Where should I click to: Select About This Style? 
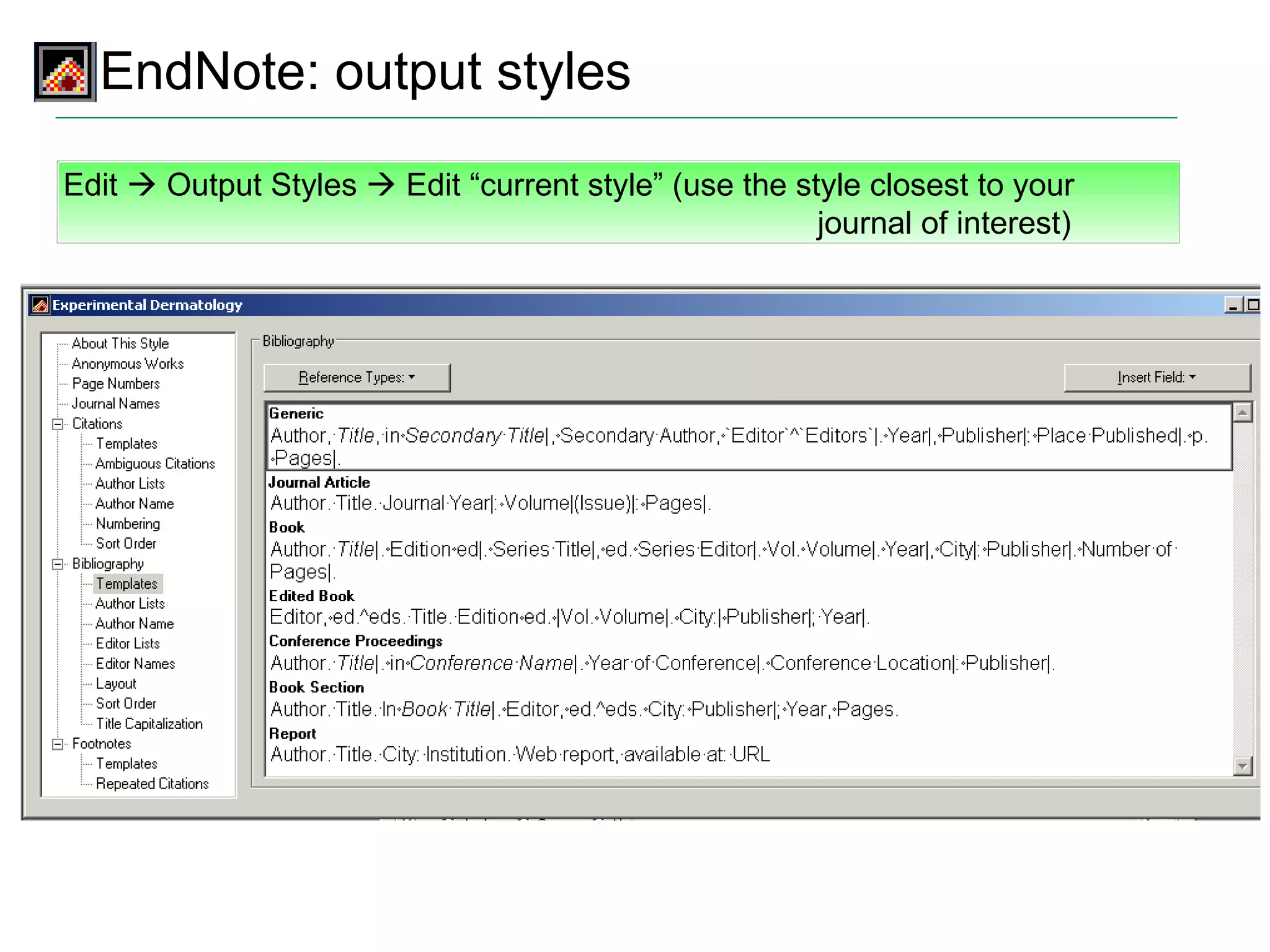pyautogui.click(x=120, y=343)
